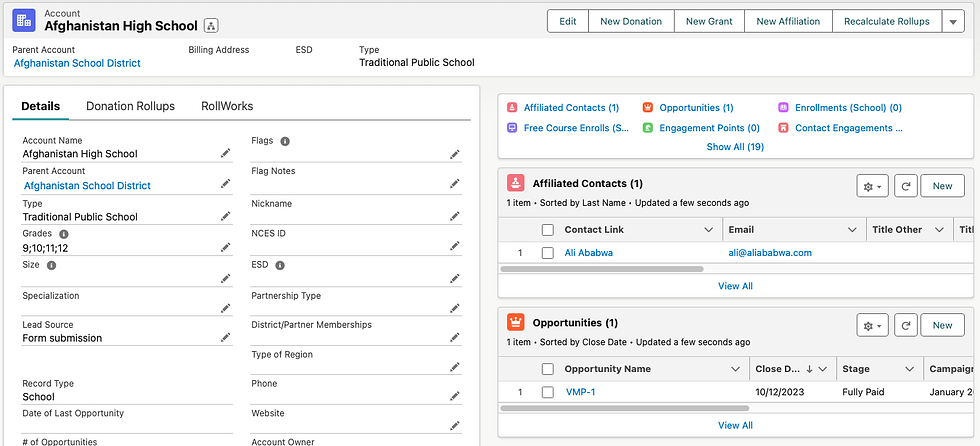This screenshot has width=980, height=446.
Task: Open Ali Ababwa contact link
Action: (x=589, y=253)
